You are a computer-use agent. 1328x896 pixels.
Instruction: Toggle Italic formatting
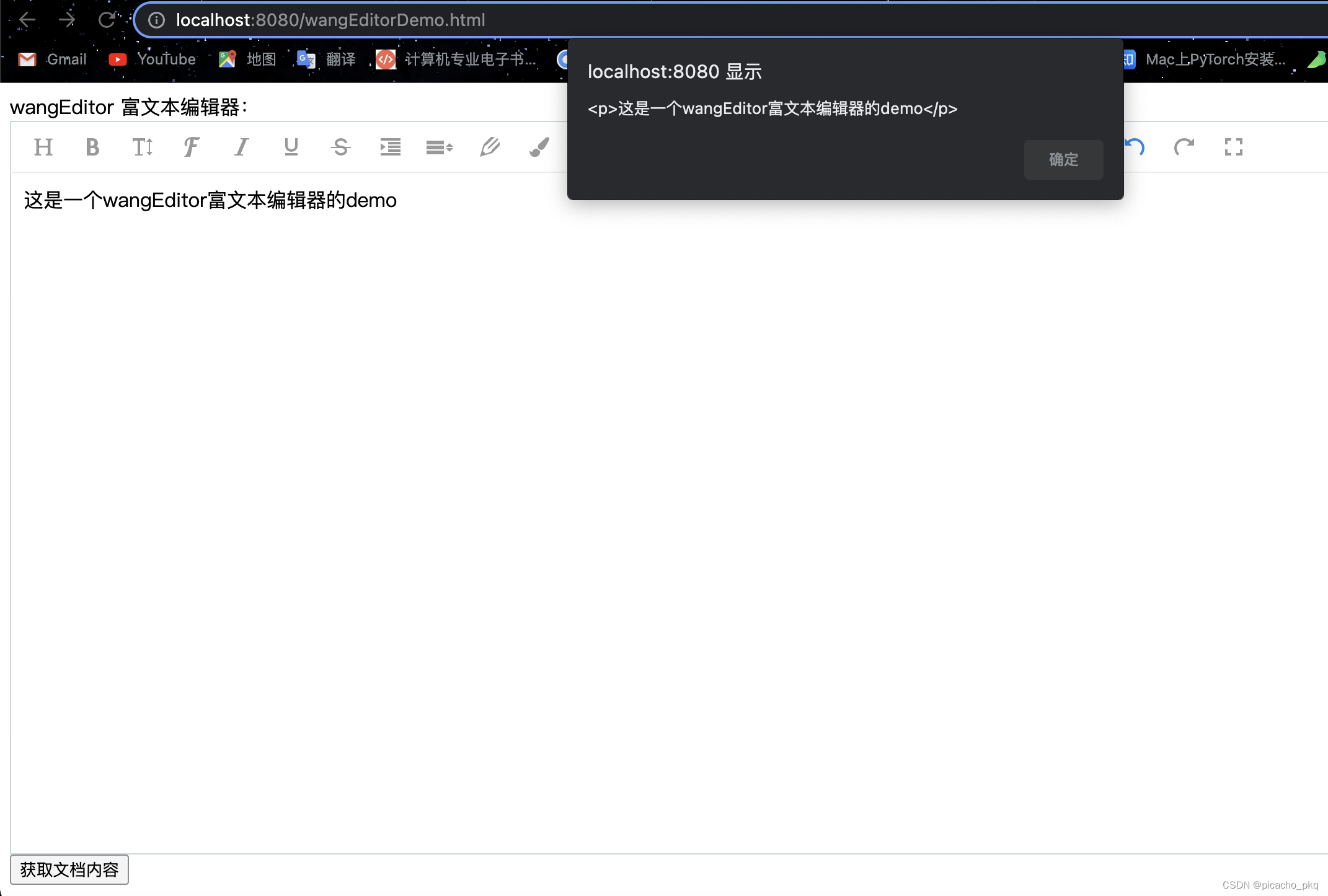click(241, 147)
